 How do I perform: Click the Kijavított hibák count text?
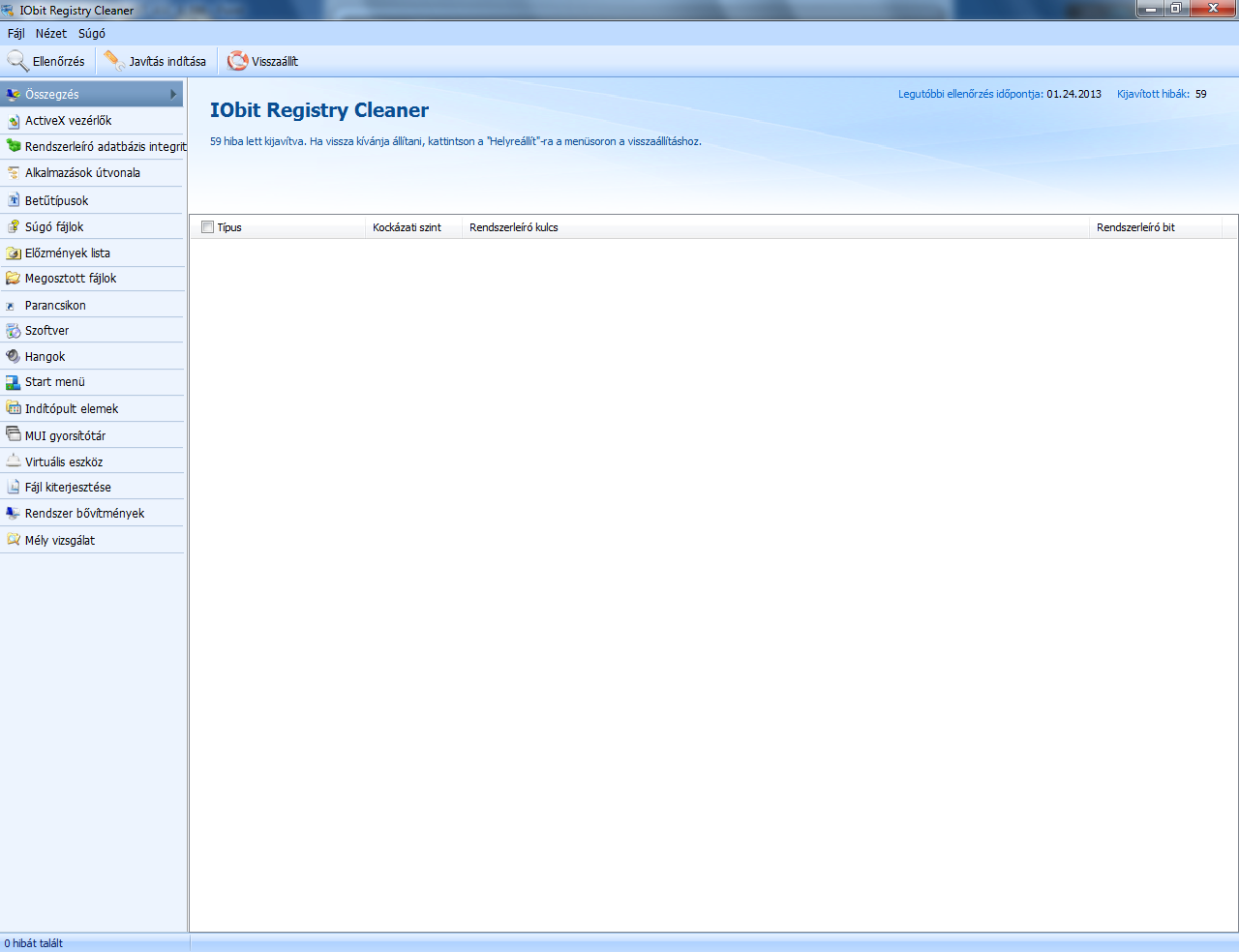click(x=1162, y=94)
